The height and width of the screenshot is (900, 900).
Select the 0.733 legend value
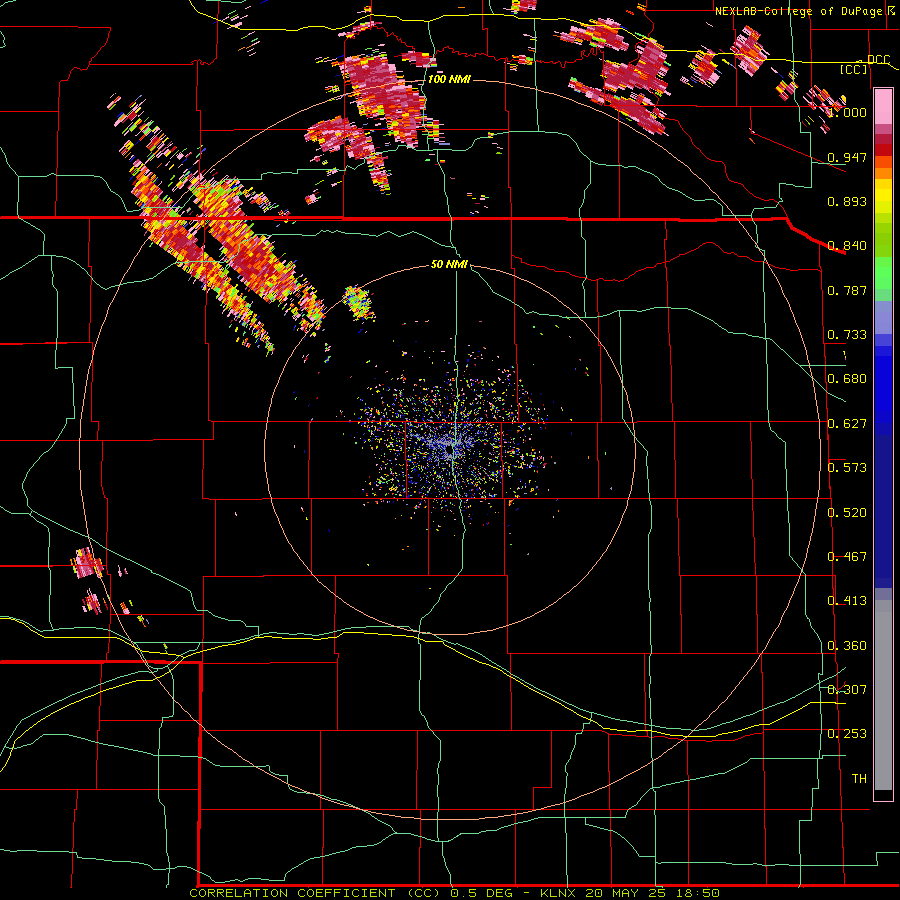coord(847,335)
